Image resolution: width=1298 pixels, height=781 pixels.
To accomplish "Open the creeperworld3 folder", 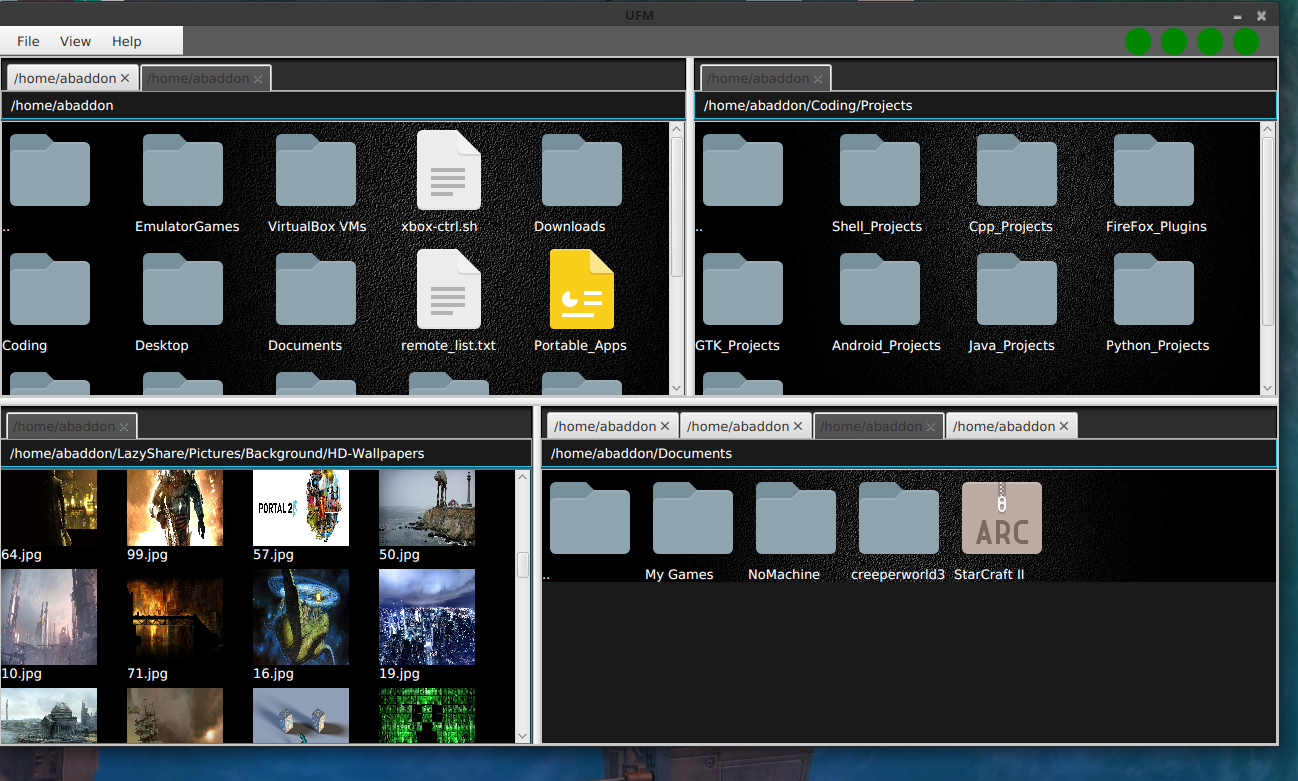I will pyautogui.click(x=898, y=519).
